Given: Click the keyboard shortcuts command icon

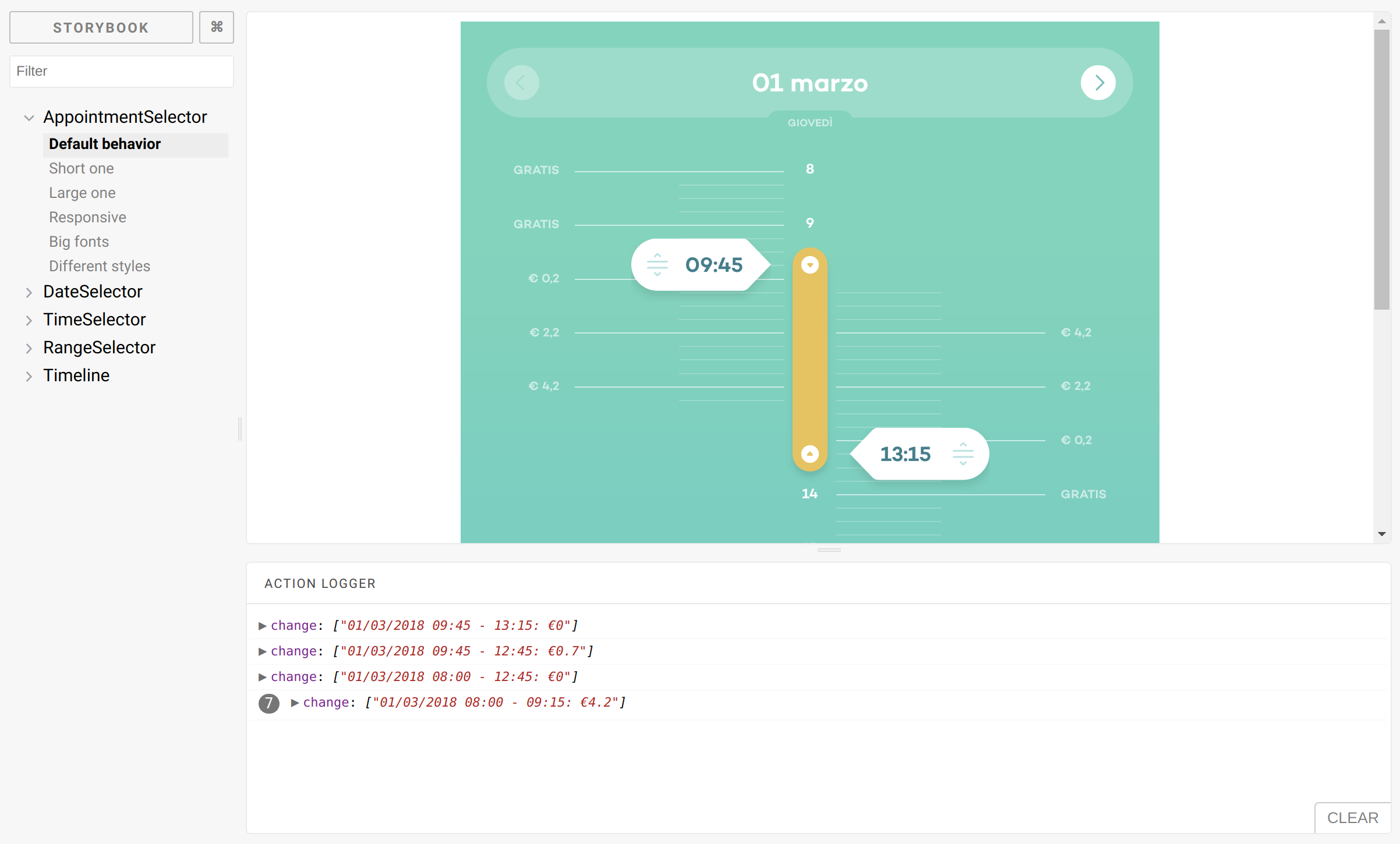Looking at the screenshot, I should [217, 27].
